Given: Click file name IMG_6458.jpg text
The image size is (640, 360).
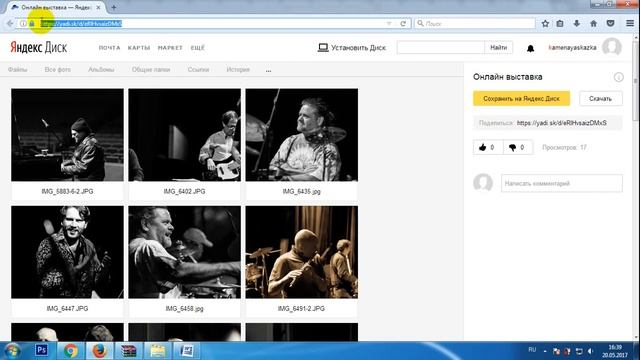Looking at the screenshot, I should pyautogui.click(x=184, y=309).
